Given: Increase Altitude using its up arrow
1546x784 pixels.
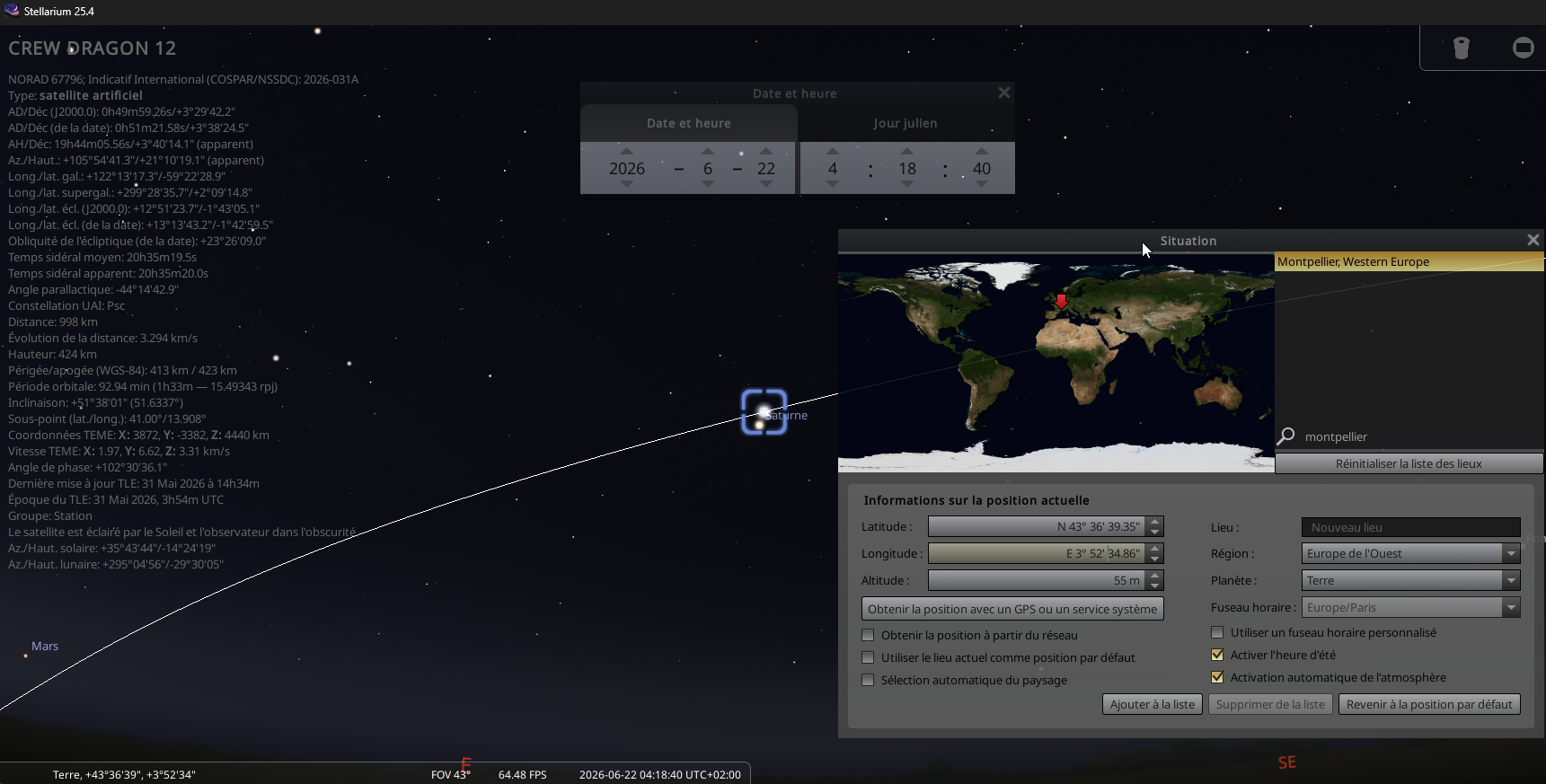Looking at the screenshot, I should [1155, 576].
